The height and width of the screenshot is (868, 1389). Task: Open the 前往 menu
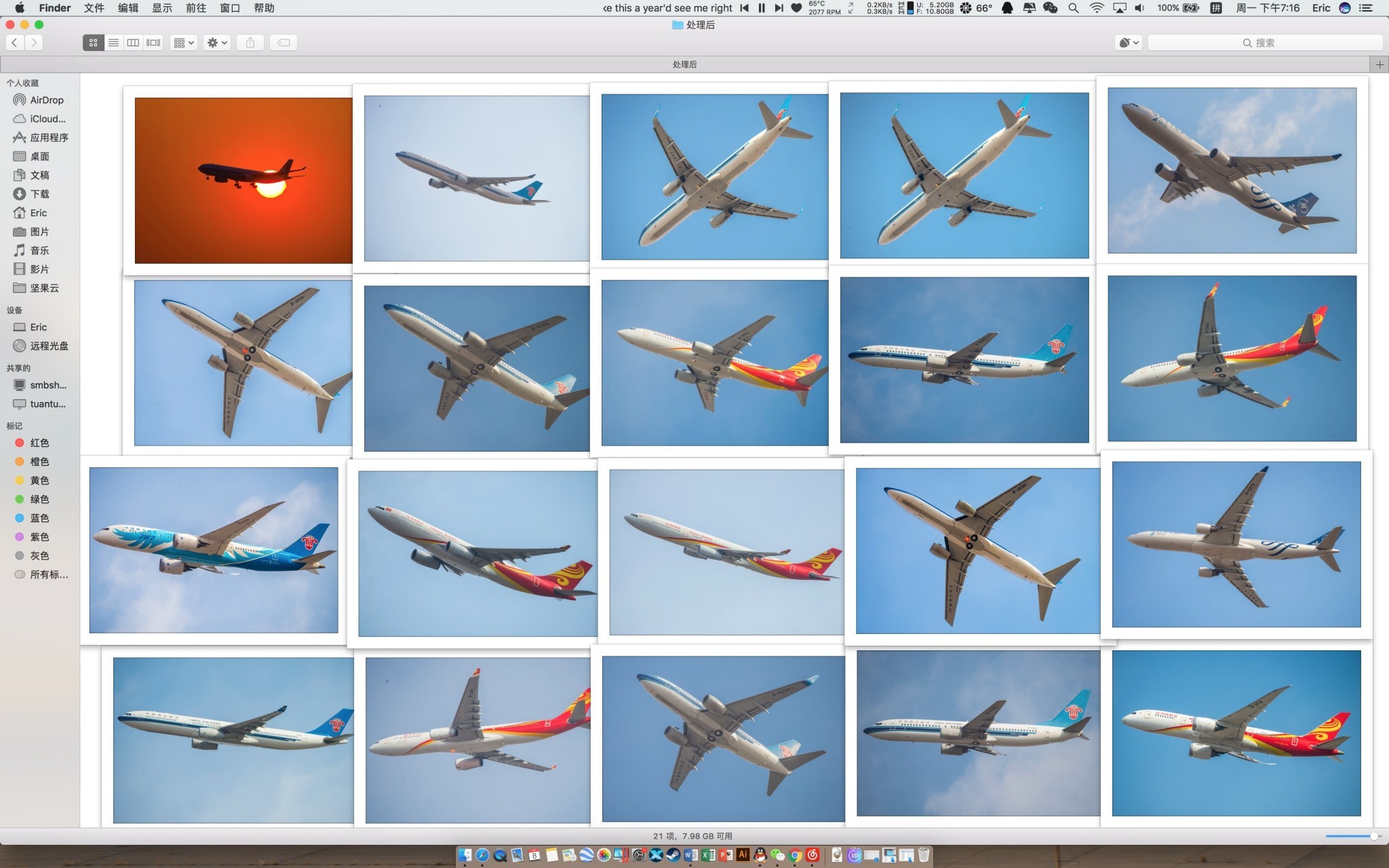point(196,8)
